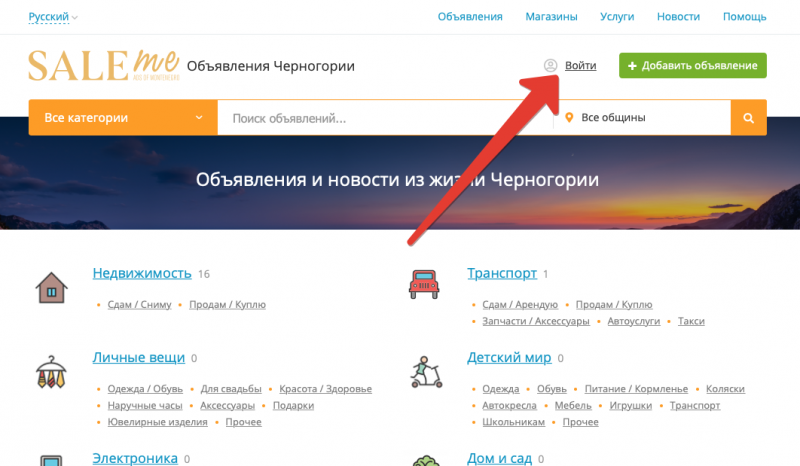Click the house icon for Недвижимость
The image size is (800, 466).
tap(52, 287)
